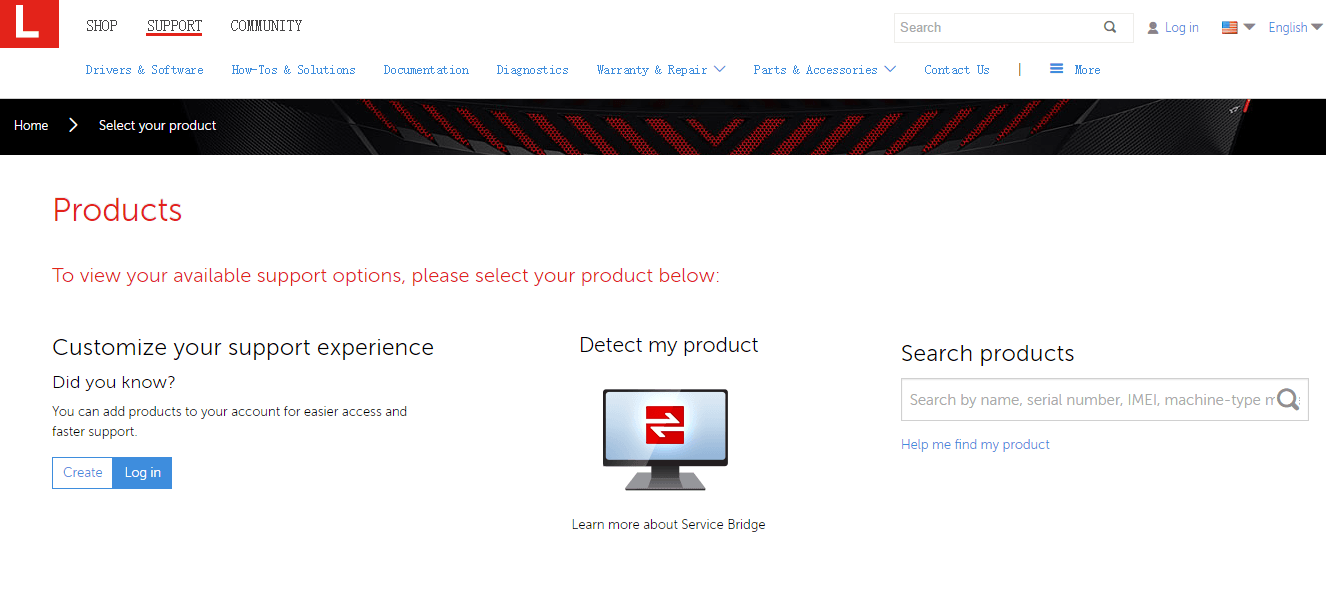Click the hamburger More menu icon
This screenshot has height=612, width=1326.
coord(1056,69)
